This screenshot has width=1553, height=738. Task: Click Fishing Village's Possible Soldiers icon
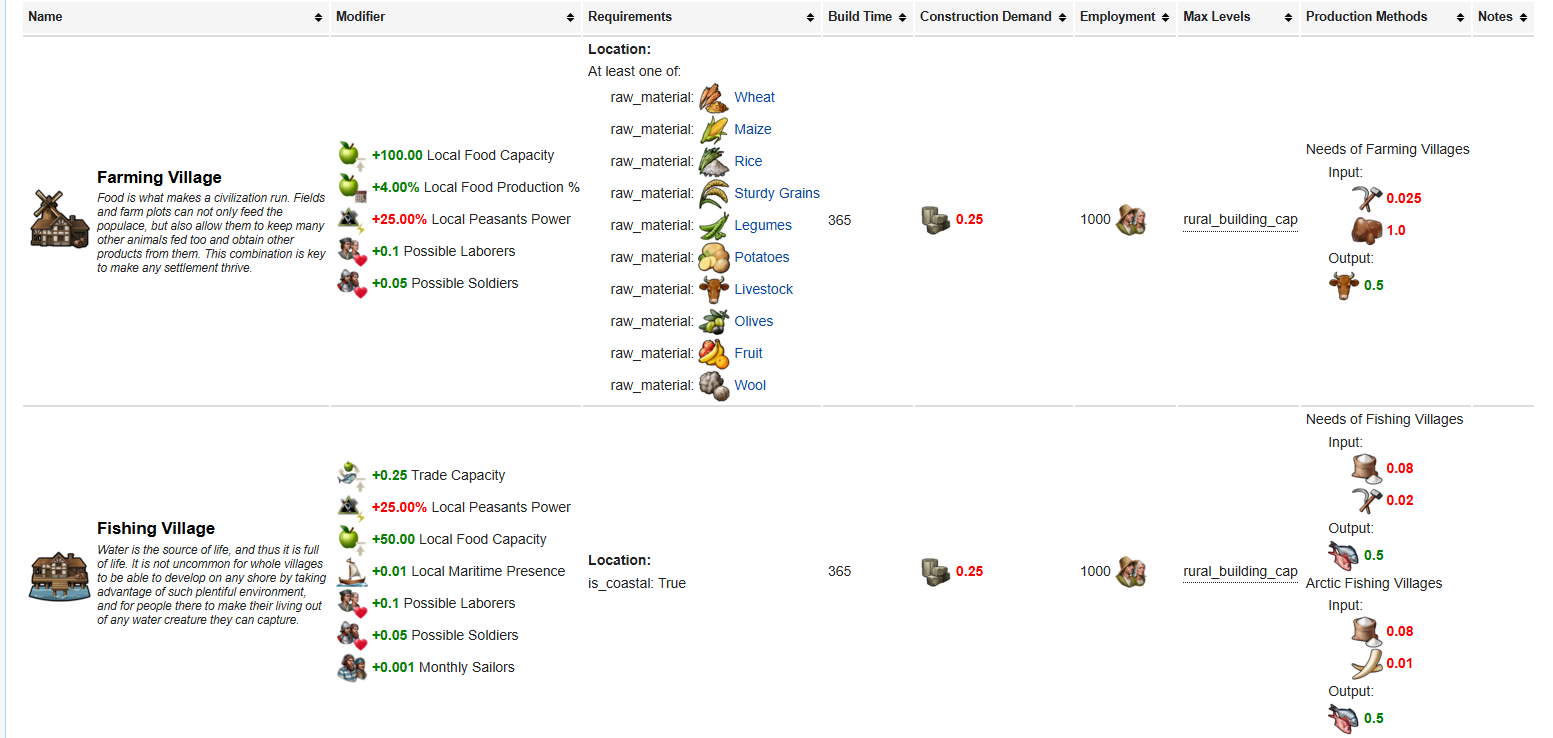(x=352, y=635)
